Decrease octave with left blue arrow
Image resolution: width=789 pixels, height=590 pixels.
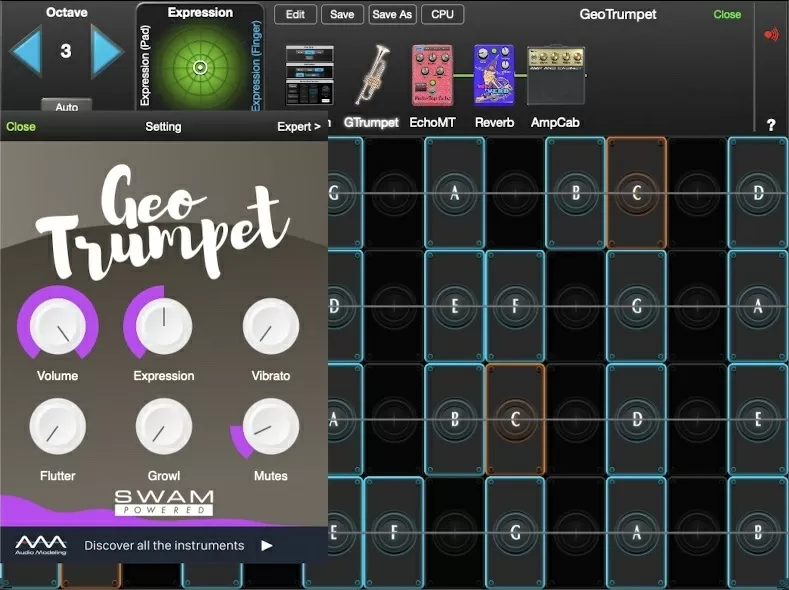click(x=26, y=52)
